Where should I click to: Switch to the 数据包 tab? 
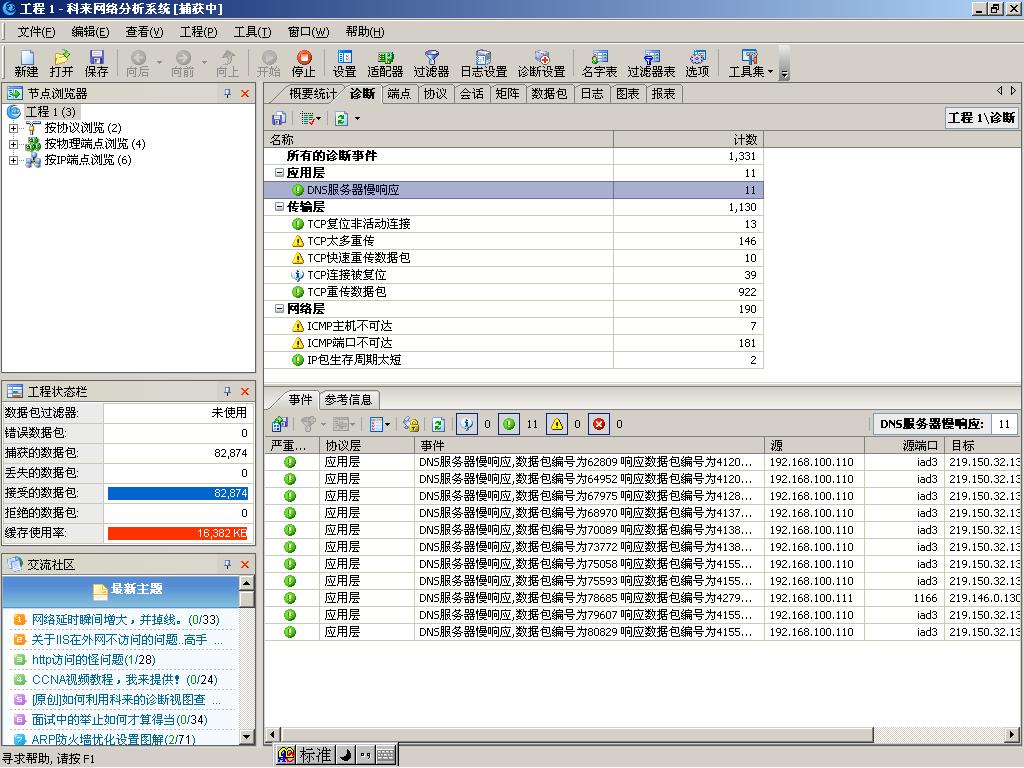(549, 94)
